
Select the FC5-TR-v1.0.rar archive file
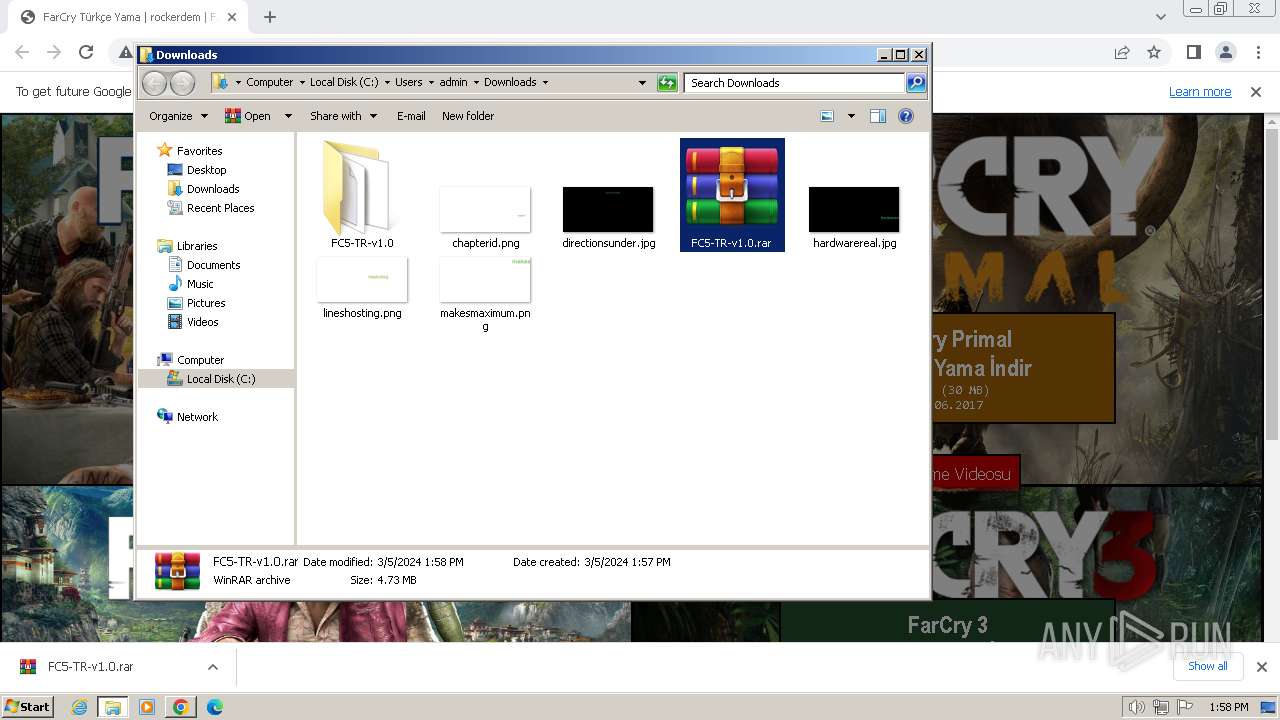click(x=732, y=195)
